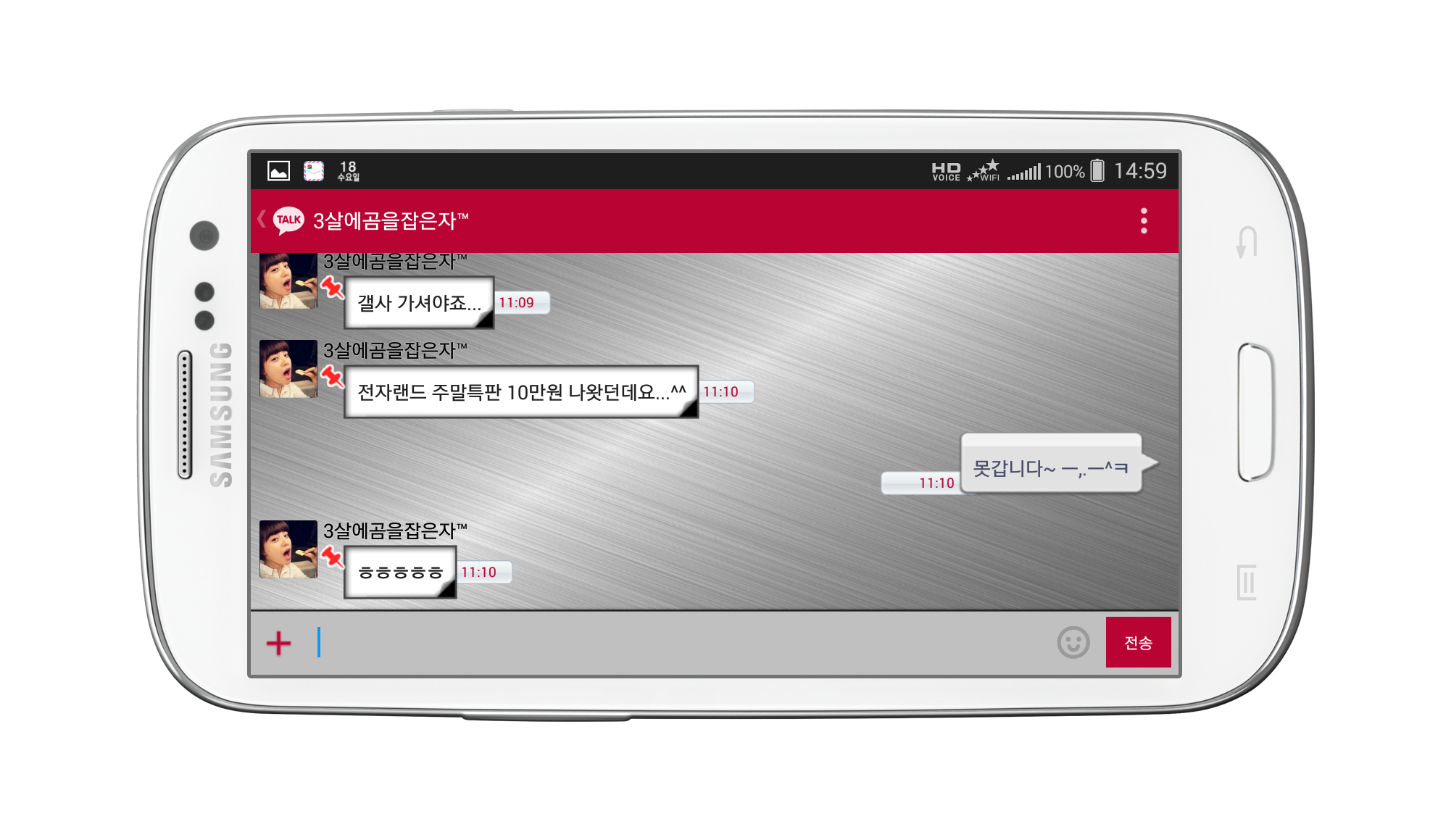Tap the chat title 3살에곰을잡은자 in header
Screen dimensions: 1438x840
(391, 220)
